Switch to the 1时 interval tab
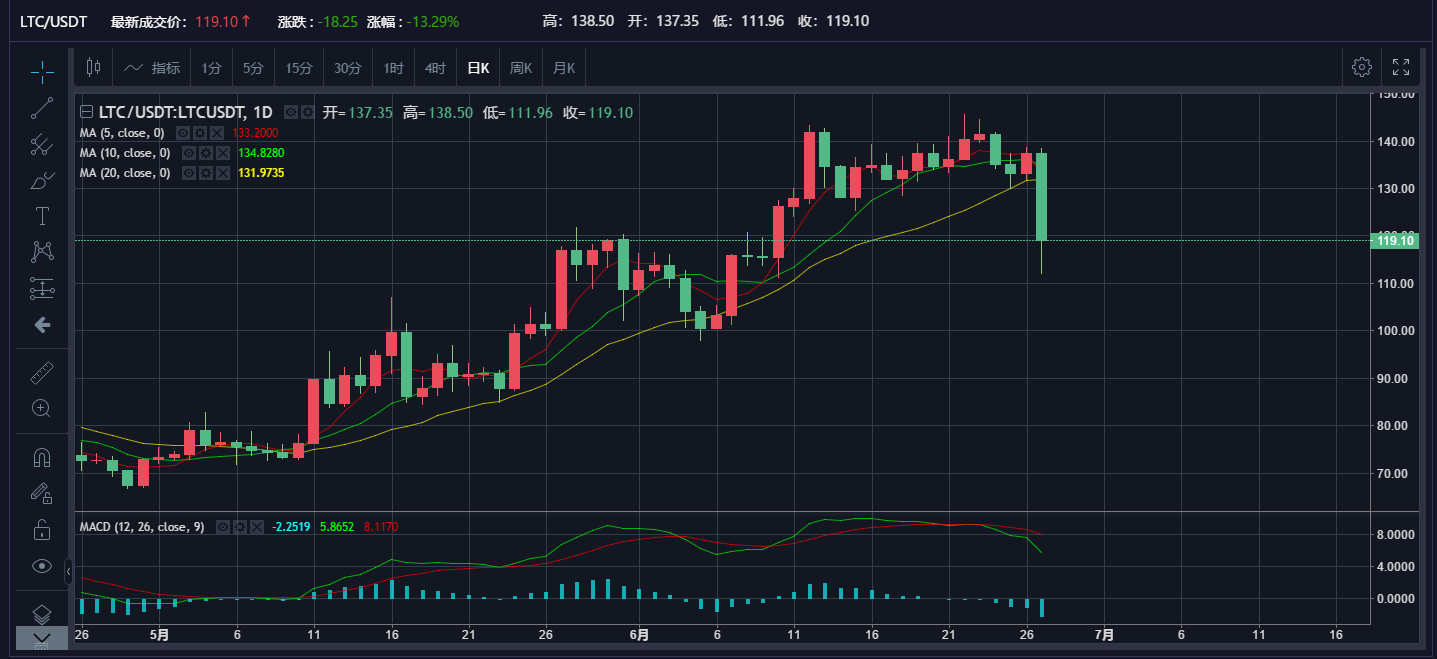 393,68
